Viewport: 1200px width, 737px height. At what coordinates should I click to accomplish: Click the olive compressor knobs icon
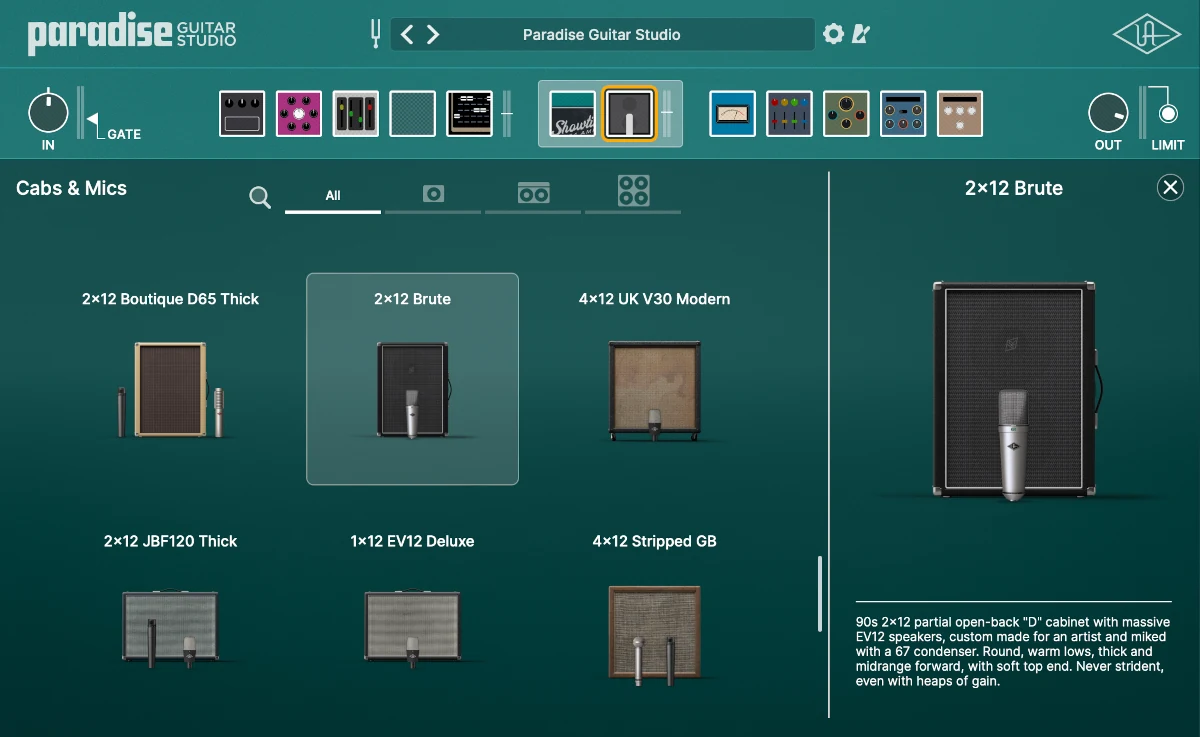[846, 113]
